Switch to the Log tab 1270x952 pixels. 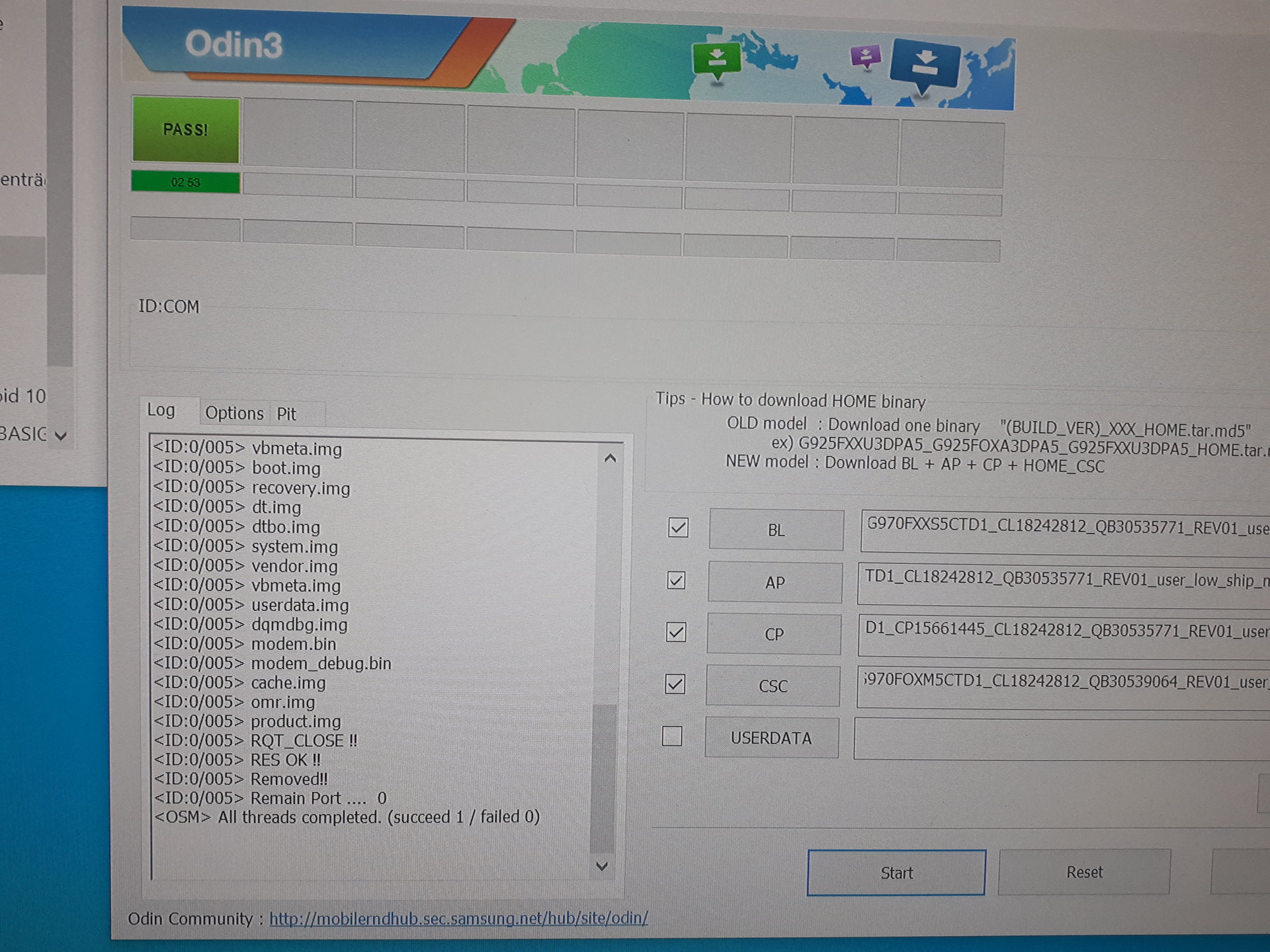161,410
